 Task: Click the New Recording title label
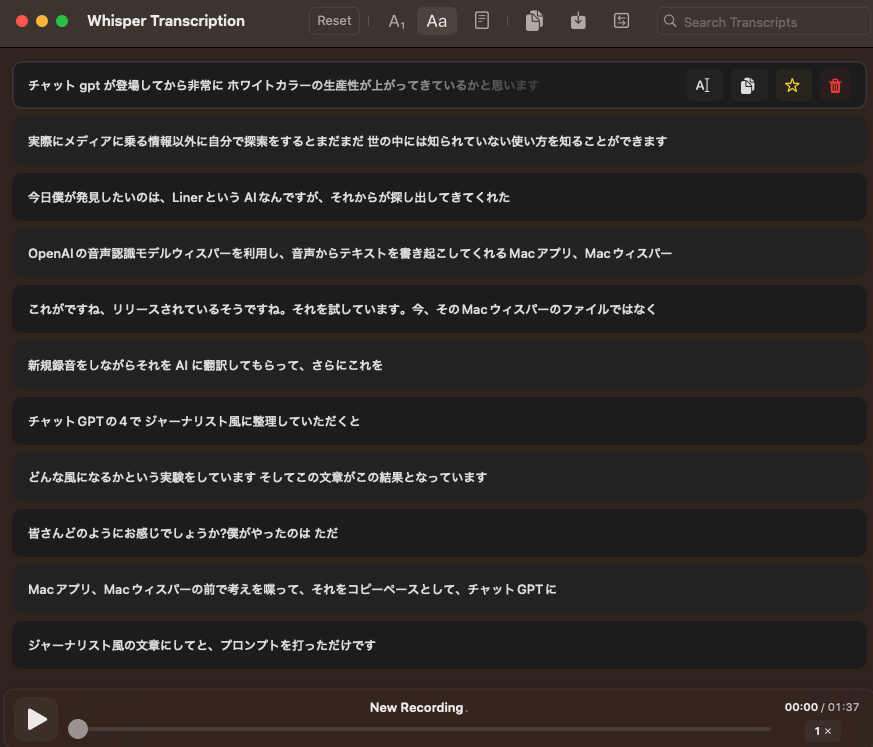tap(416, 708)
